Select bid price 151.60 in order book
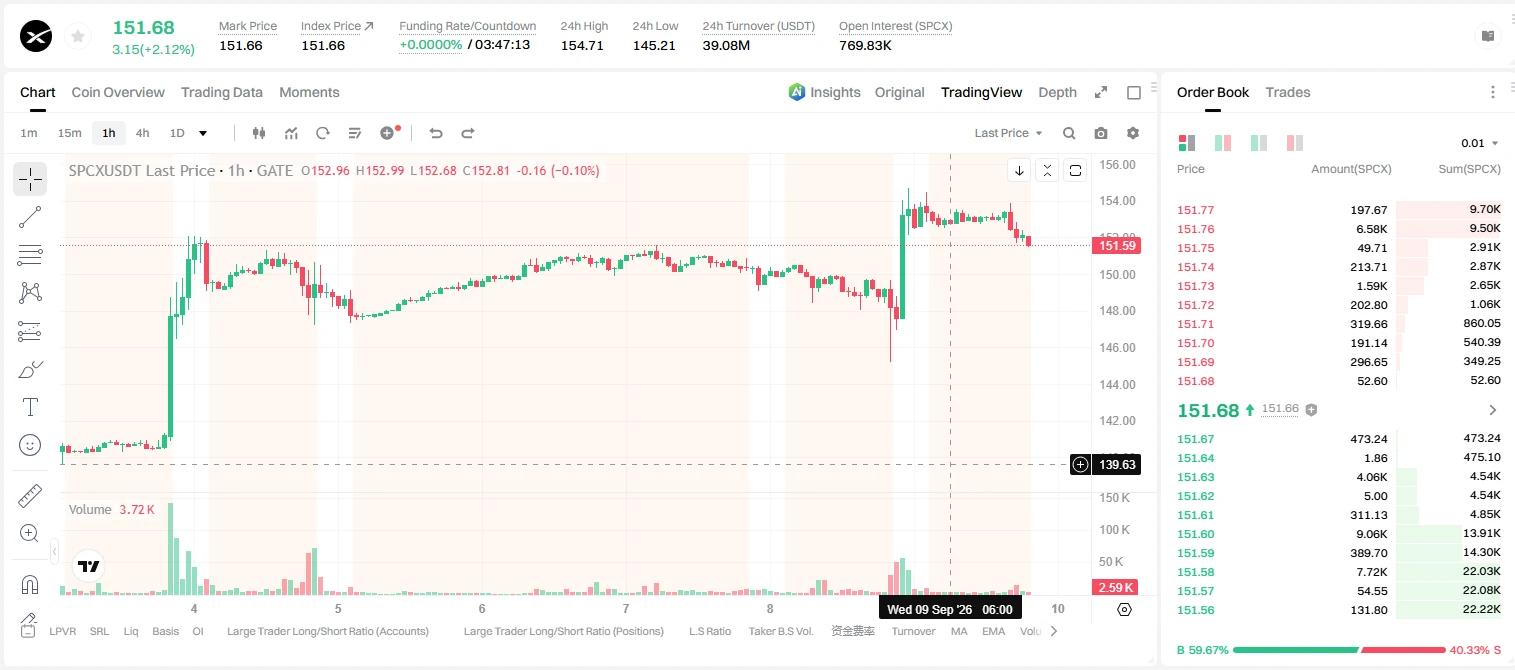The height and width of the screenshot is (670, 1515). point(1196,534)
